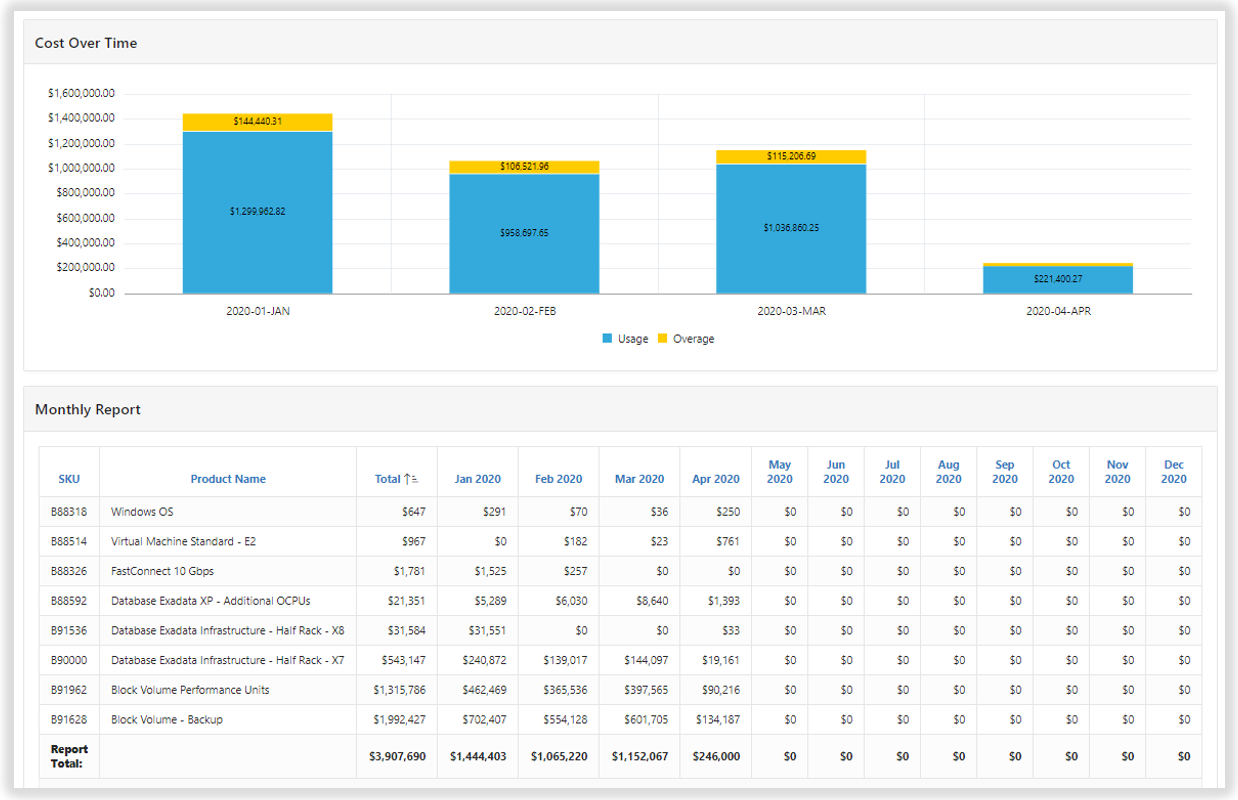Select Database Exadata Infrastructure - Half Rack - X8
The image size is (1238, 800).
228,630
